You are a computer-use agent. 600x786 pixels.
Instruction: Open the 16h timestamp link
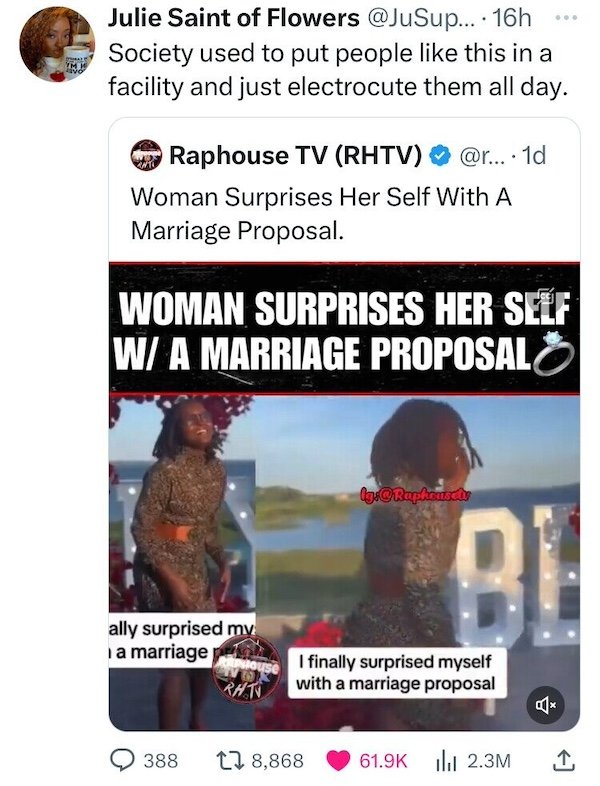(512, 19)
